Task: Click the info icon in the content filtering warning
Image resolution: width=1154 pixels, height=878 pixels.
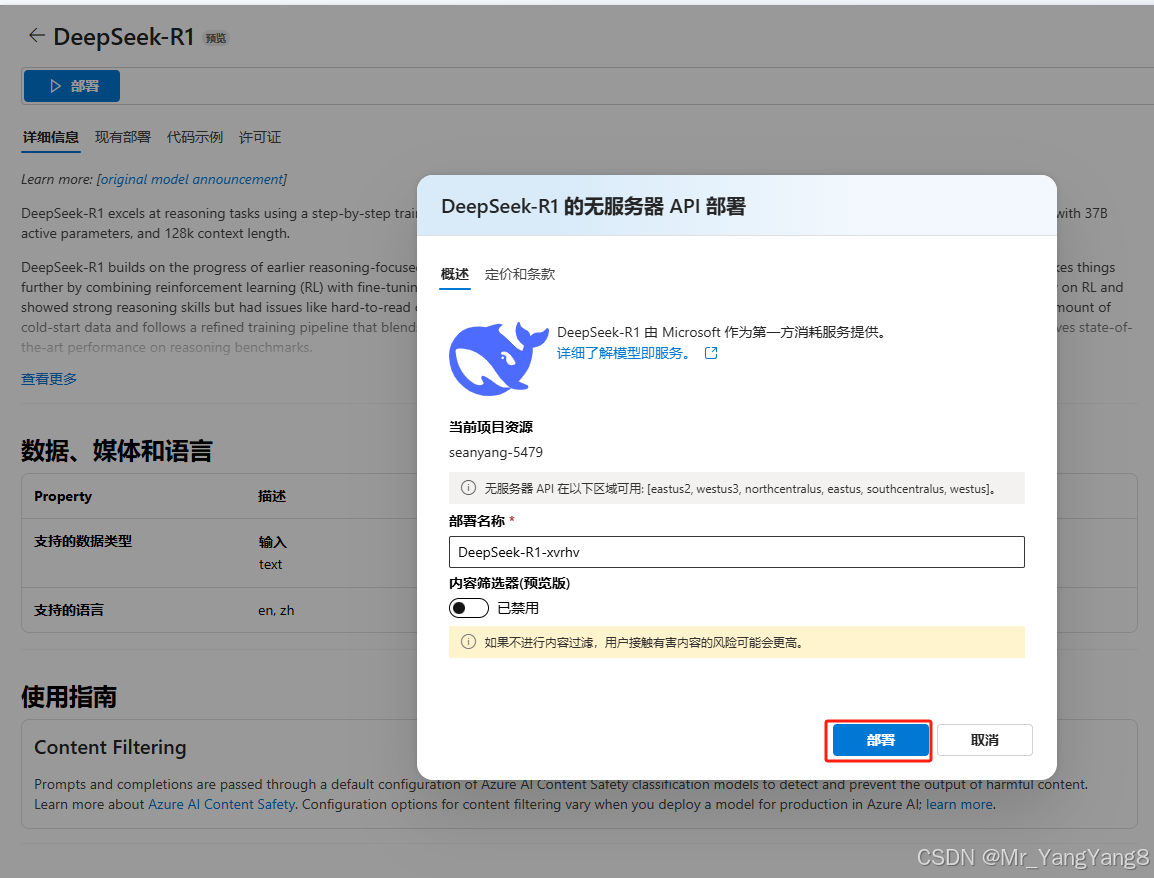Action: (x=468, y=642)
